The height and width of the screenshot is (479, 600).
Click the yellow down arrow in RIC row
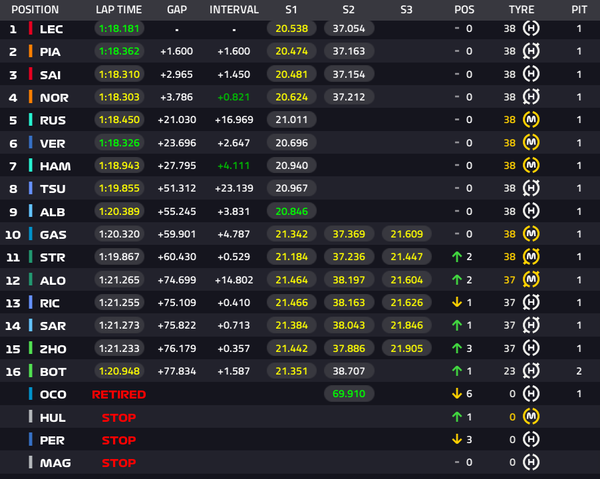pos(457,303)
